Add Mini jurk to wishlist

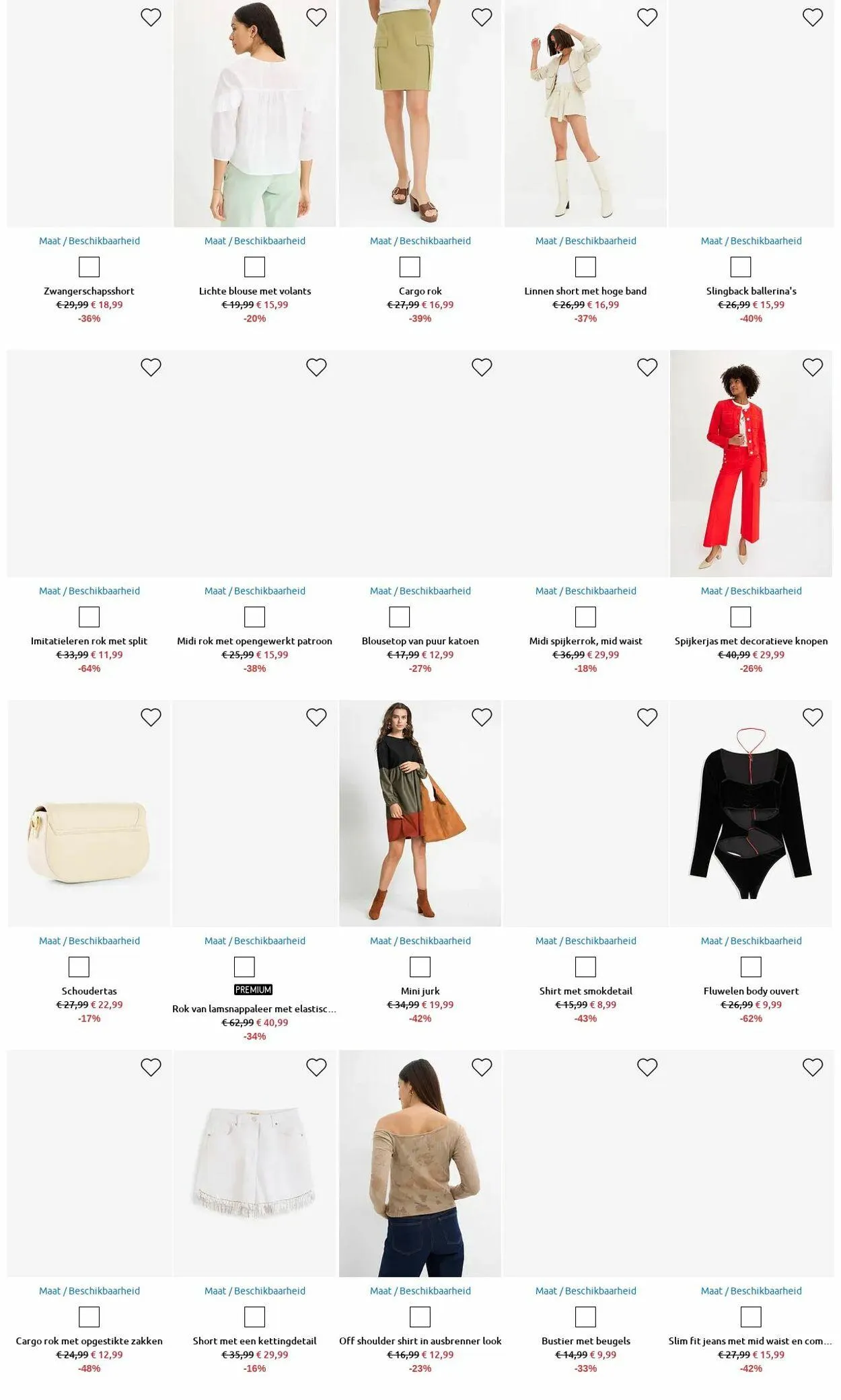click(x=482, y=717)
